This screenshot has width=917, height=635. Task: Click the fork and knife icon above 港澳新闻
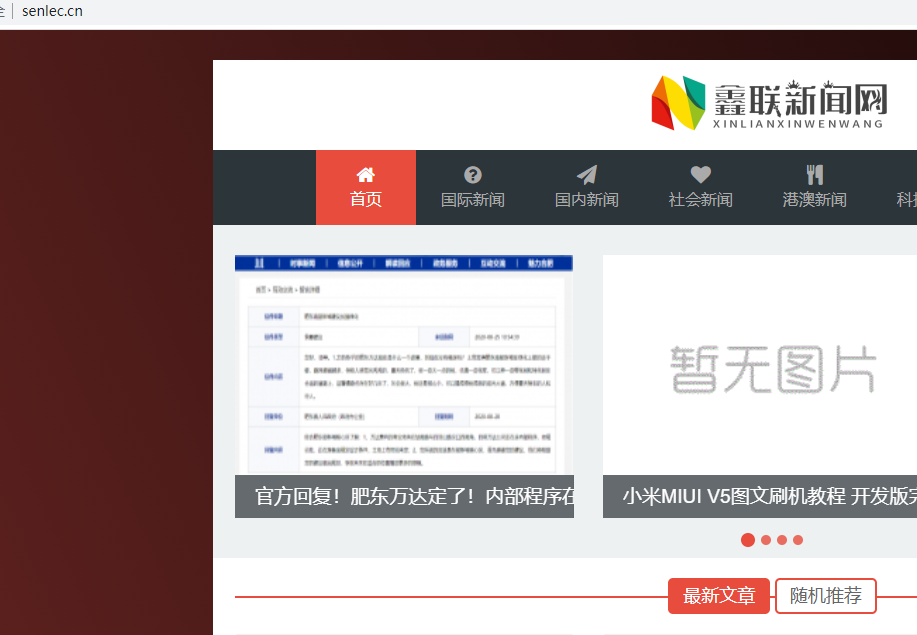(814, 174)
